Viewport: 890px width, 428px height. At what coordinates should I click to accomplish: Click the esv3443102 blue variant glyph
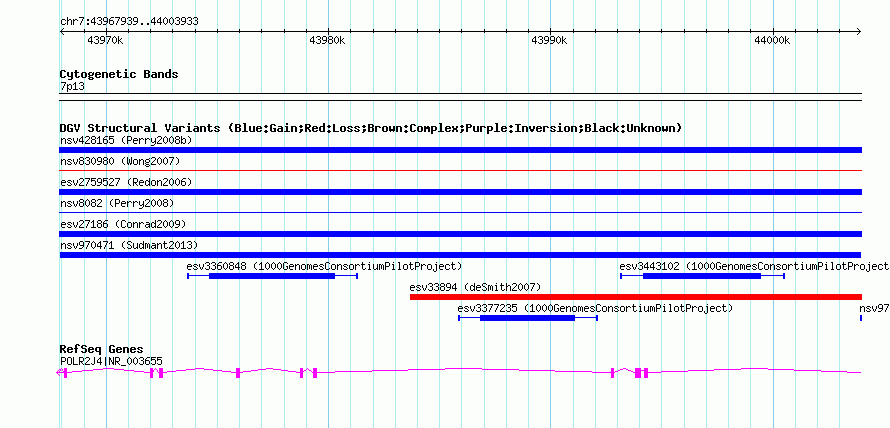click(702, 276)
